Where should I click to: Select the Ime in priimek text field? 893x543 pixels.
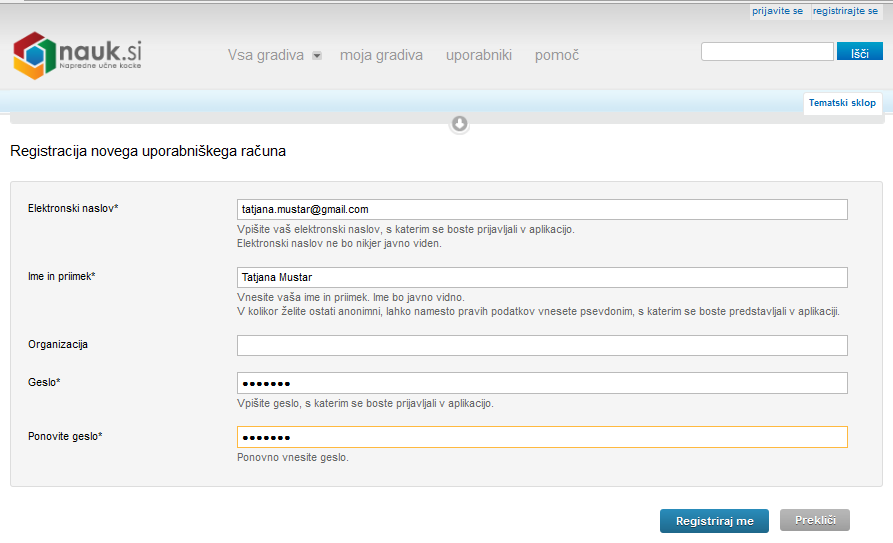(542, 277)
